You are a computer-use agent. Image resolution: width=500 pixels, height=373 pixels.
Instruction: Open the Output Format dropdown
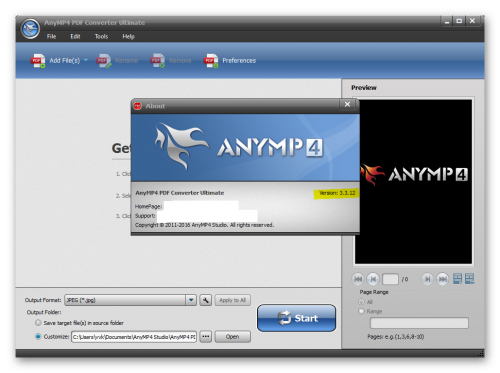[191, 300]
